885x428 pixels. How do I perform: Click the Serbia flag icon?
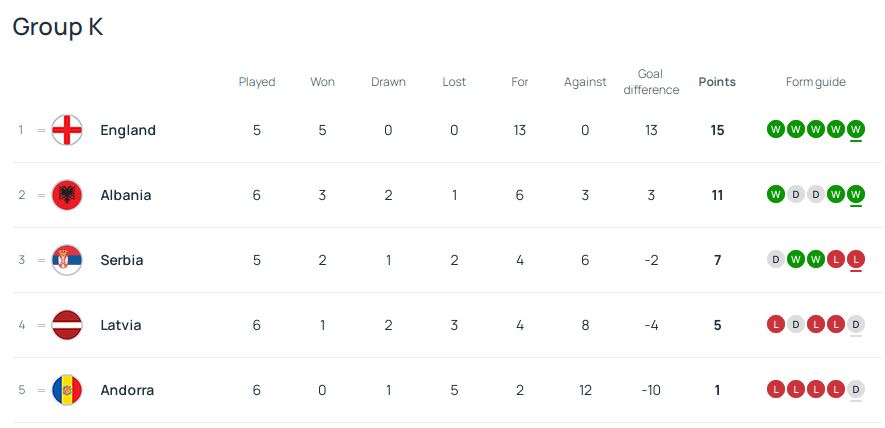click(67, 260)
